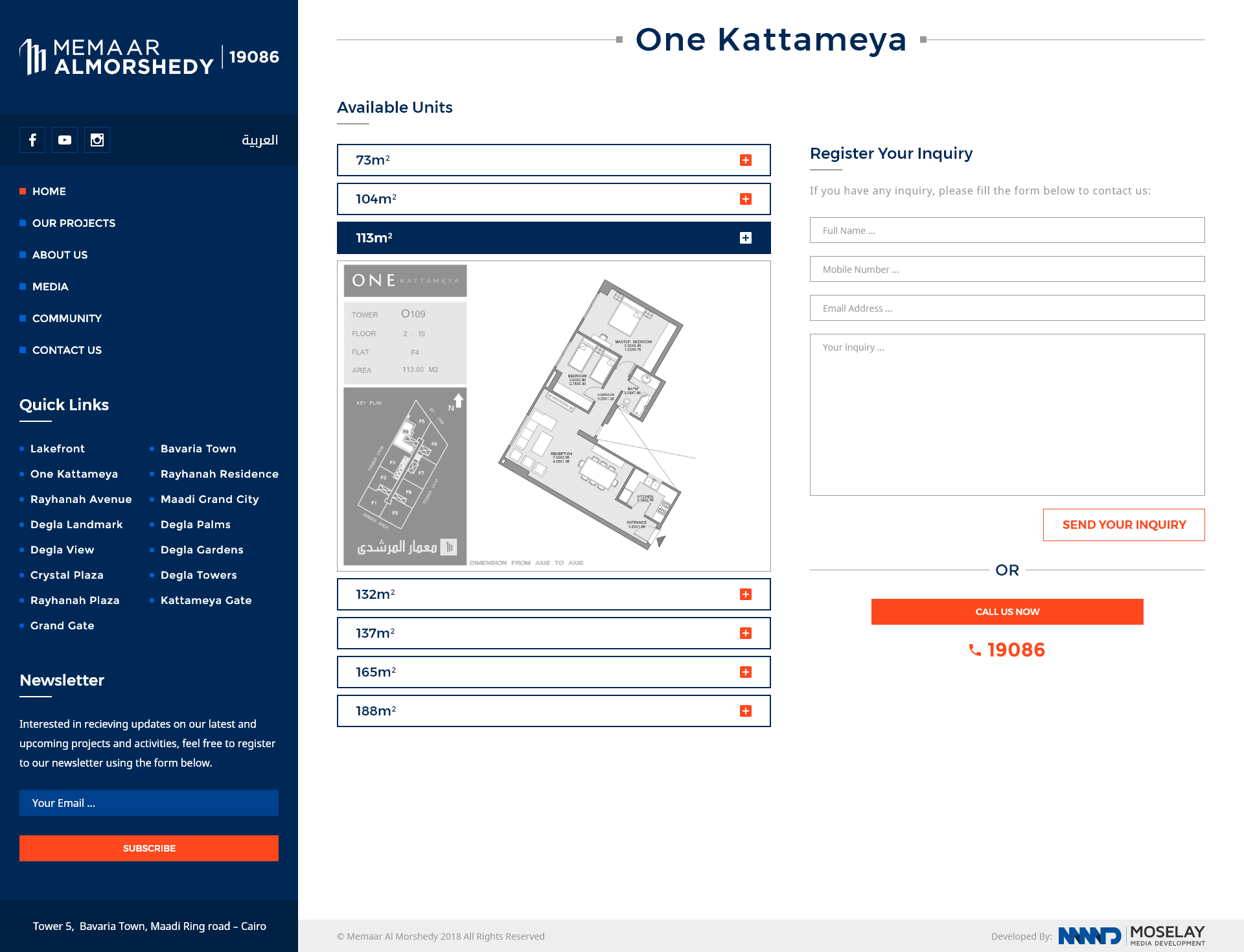Click the 113m² floor plan image

[x=554, y=416]
